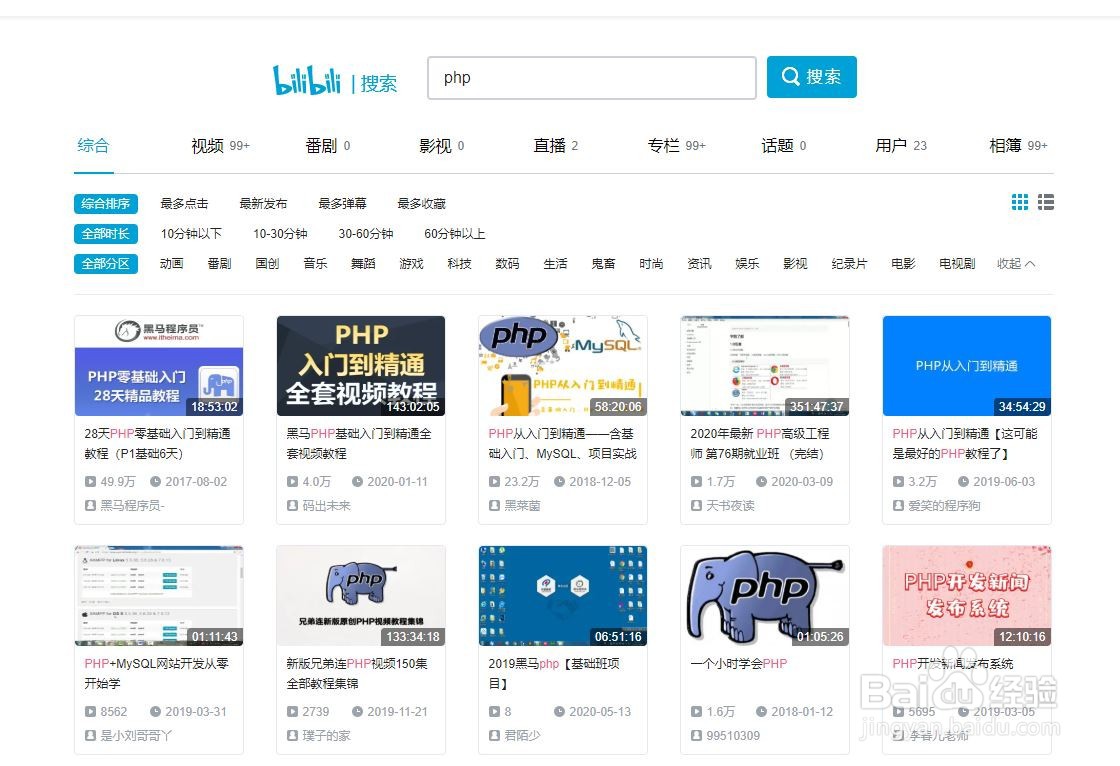The height and width of the screenshot is (766, 1120).
Task: Open the 番剧 tab
Action: point(327,146)
